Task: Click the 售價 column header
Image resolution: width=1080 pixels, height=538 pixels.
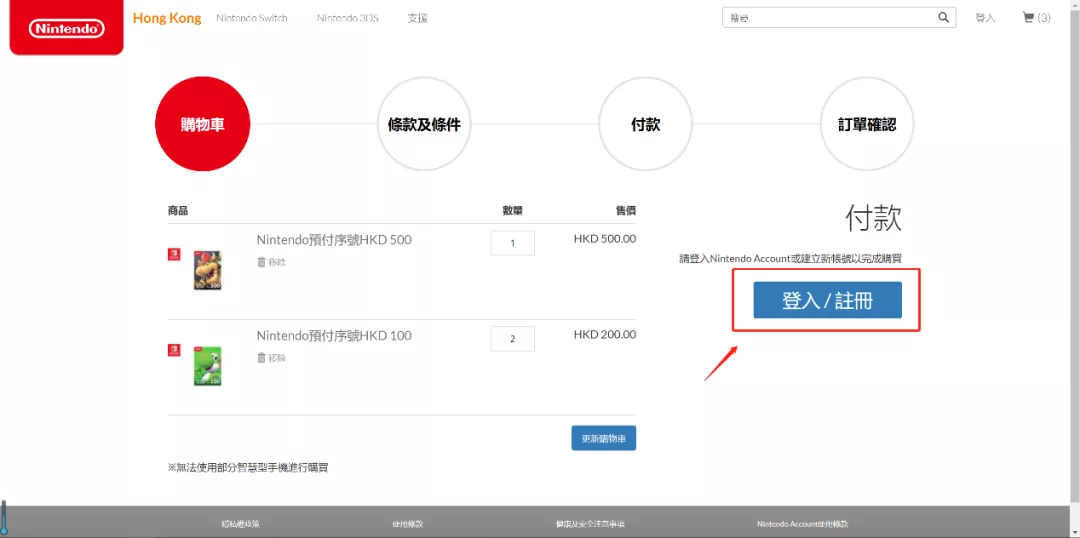Action: point(625,211)
